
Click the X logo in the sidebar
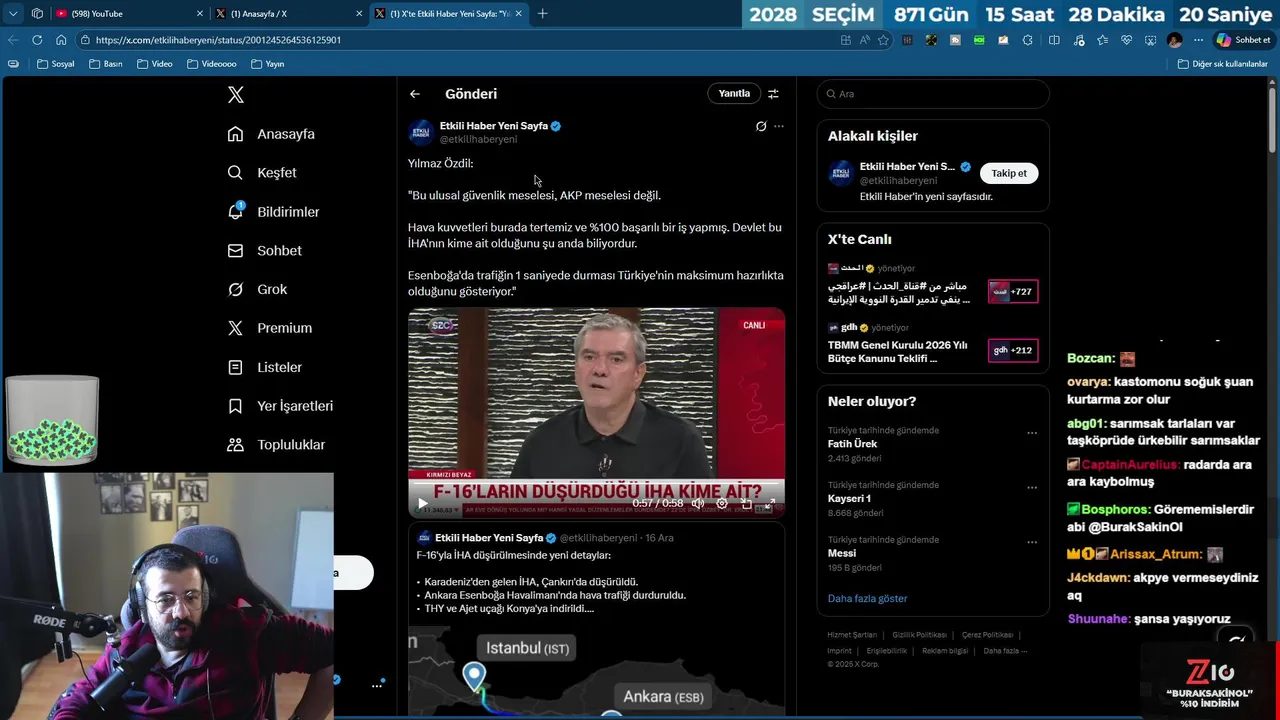coord(236,95)
